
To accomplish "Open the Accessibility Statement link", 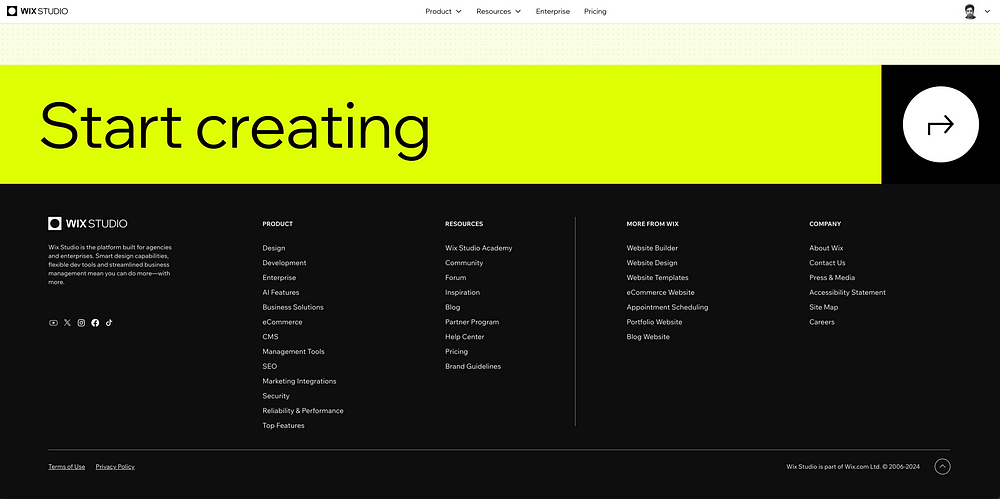I will point(848,292).
